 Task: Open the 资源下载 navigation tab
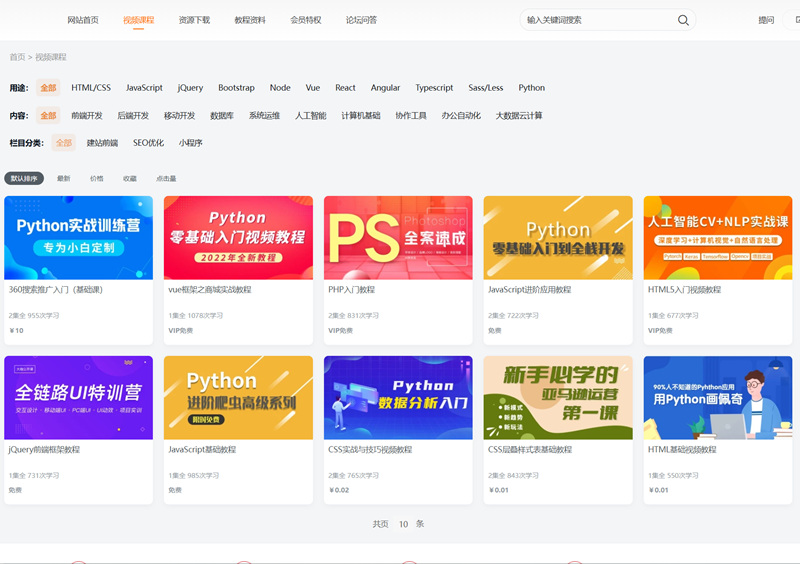194,20
